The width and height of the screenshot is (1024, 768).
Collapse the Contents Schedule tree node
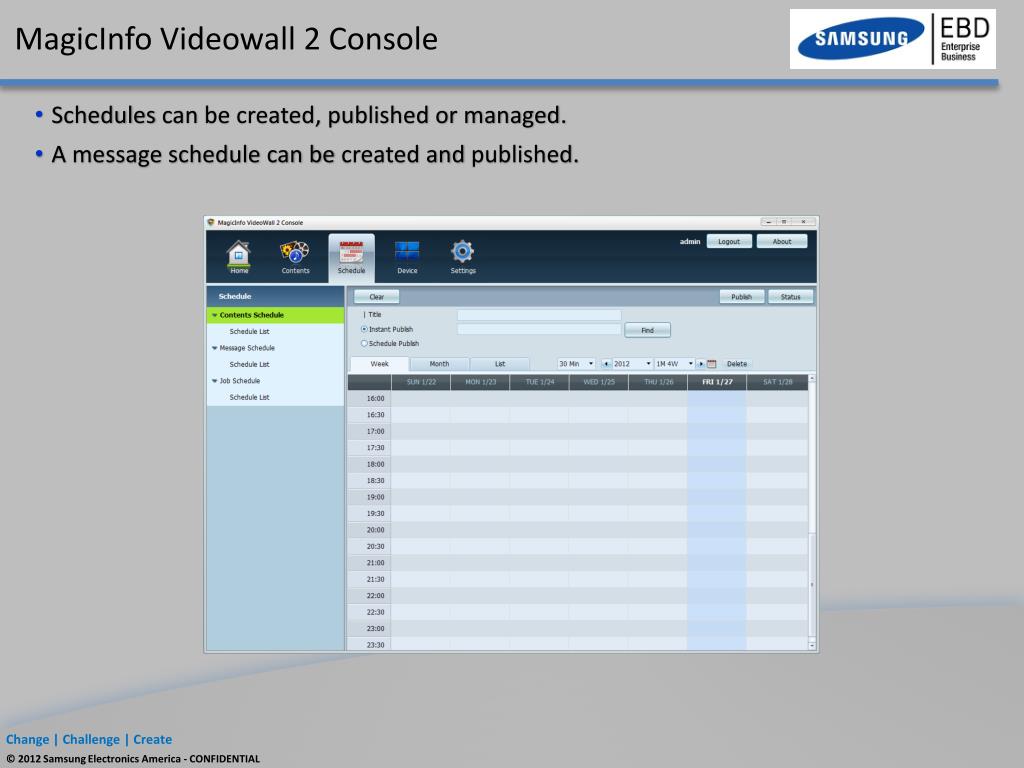tap(214, 315)
